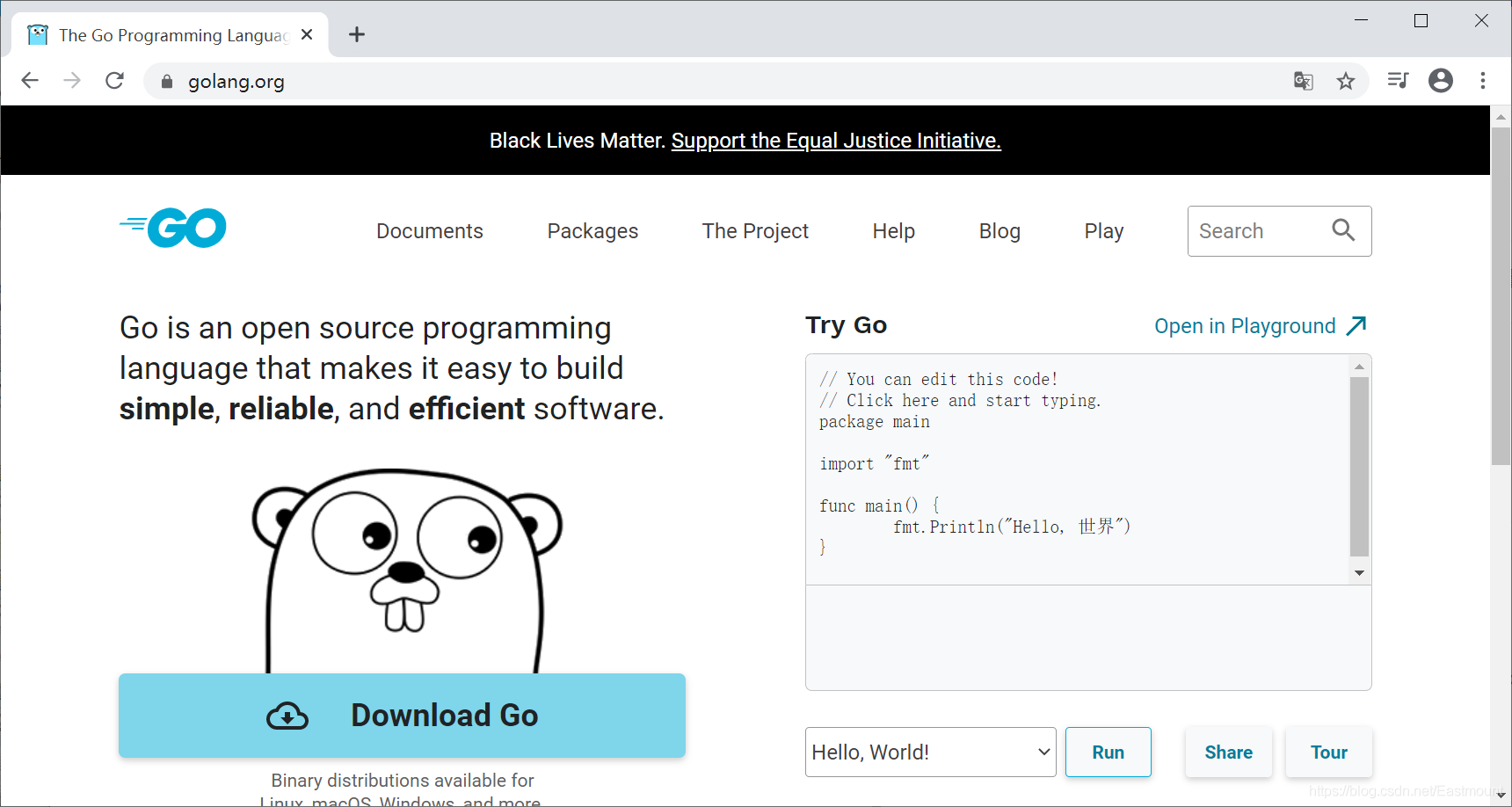
Task: Click the code editor scroll up arrow
Action: click(x=1359, y=366)
